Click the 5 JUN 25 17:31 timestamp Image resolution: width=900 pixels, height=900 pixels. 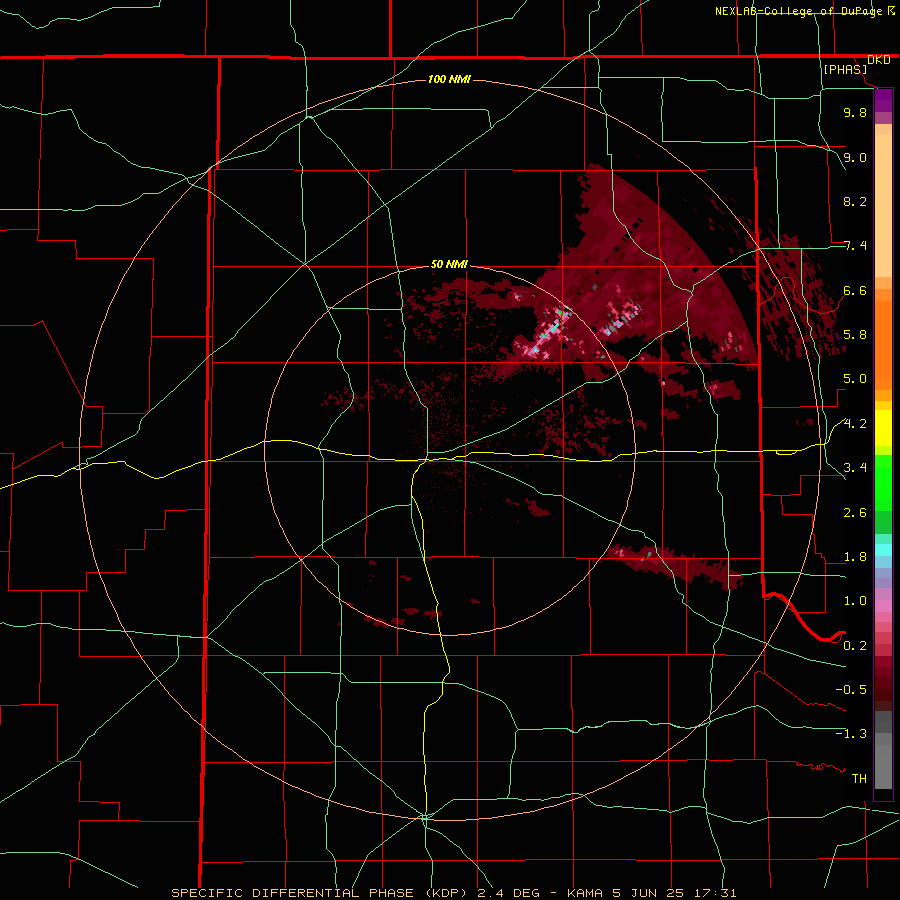[x=675, y=893]
